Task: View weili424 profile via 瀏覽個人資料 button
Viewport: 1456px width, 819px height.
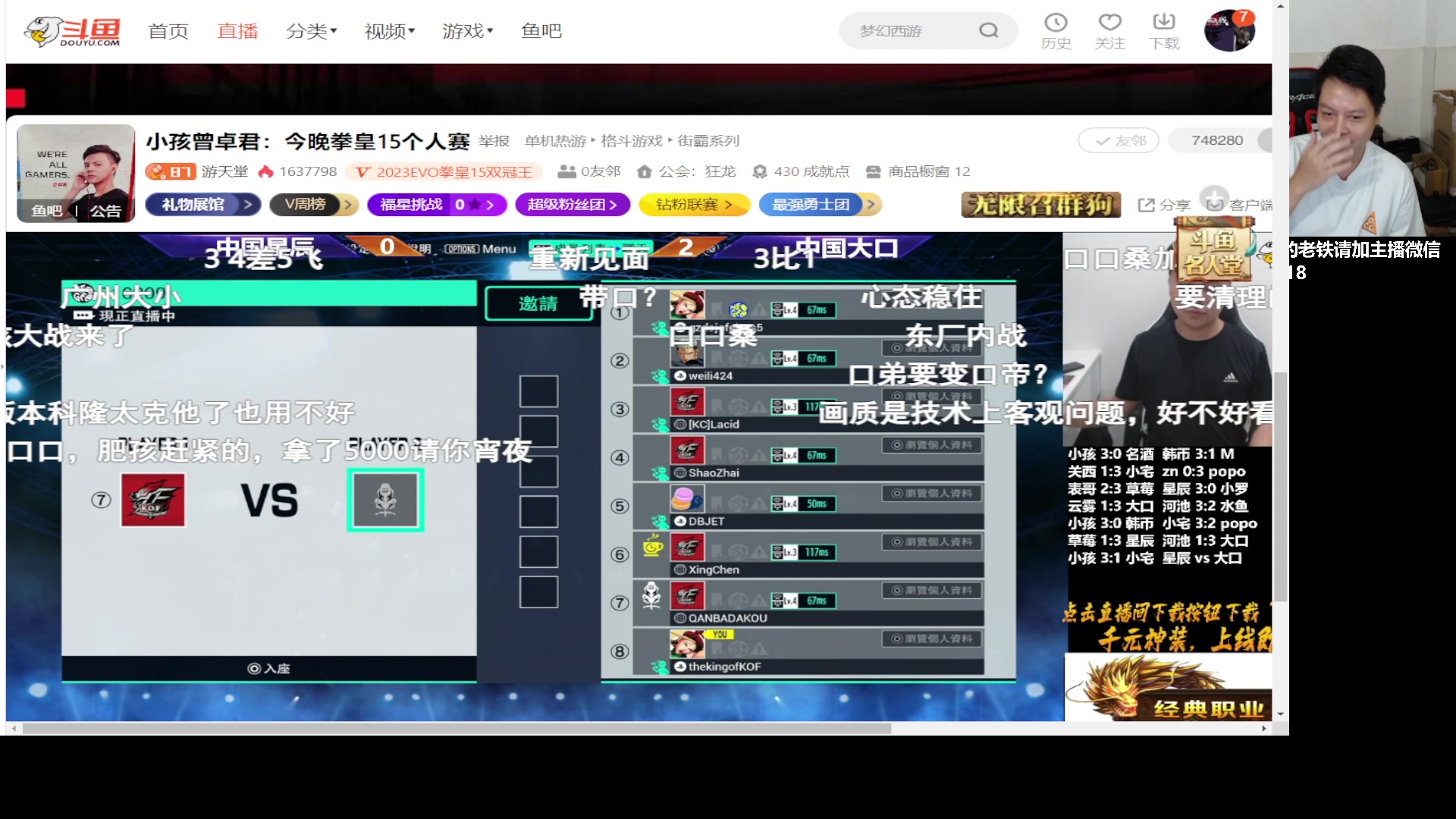Action: click(x=932, y=348)
